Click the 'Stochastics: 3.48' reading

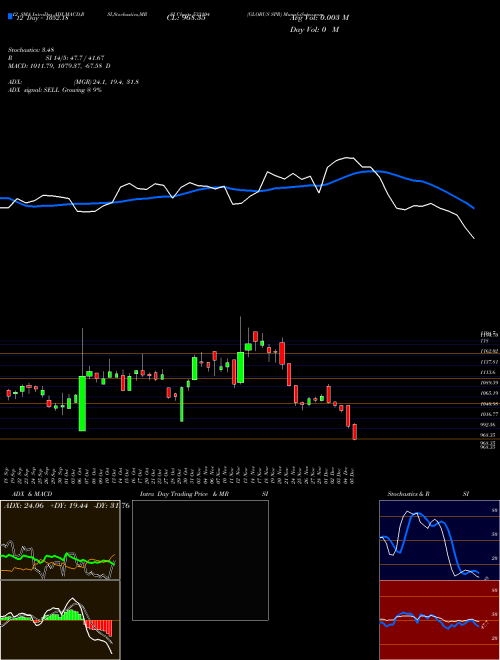click(x=31, y=50)
